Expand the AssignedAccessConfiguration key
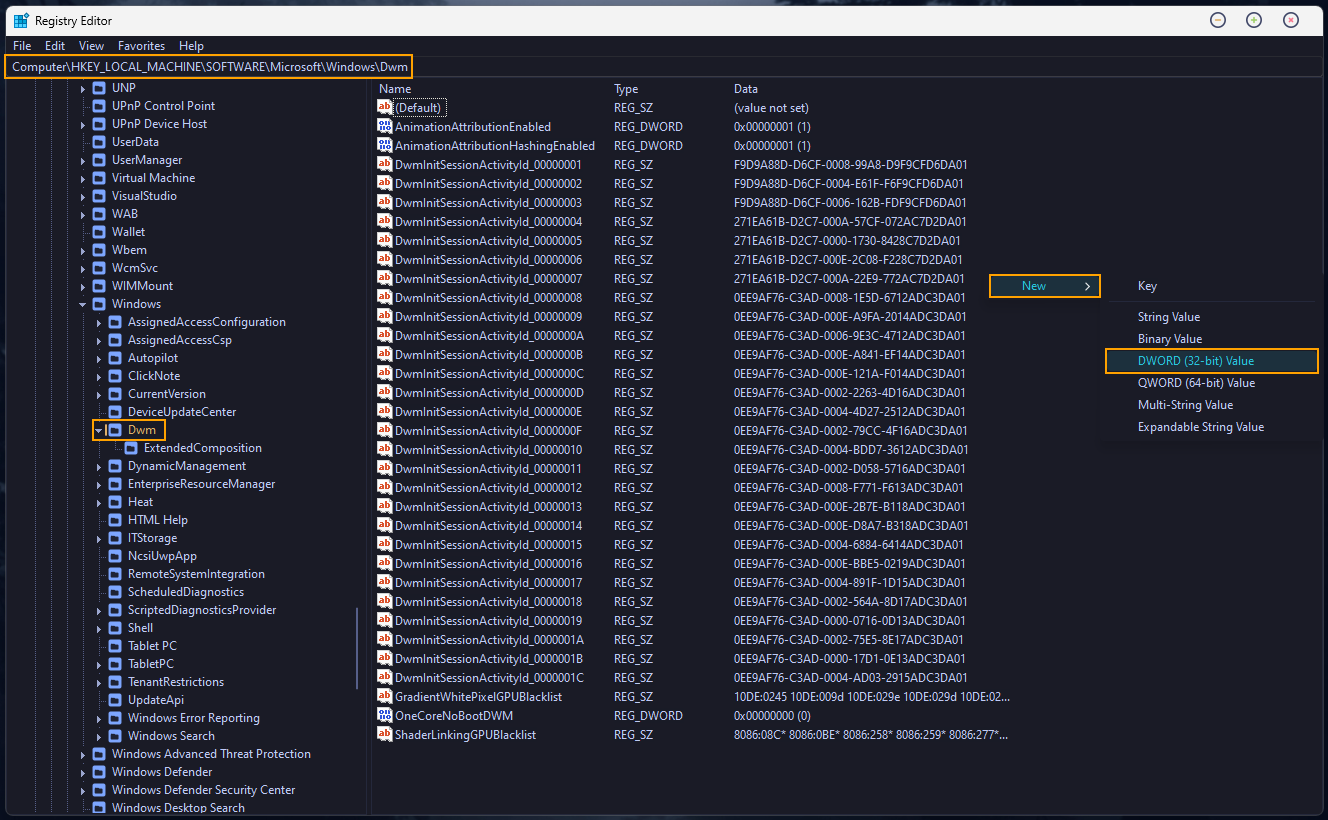This screenshot has height=820, width=1328. [99, 322]
